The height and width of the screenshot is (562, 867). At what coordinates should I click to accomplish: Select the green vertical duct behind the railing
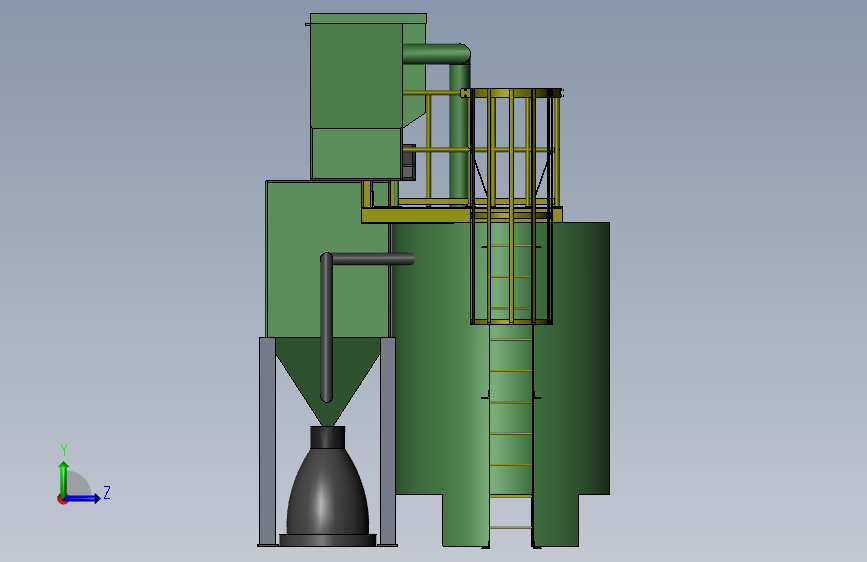459,138
